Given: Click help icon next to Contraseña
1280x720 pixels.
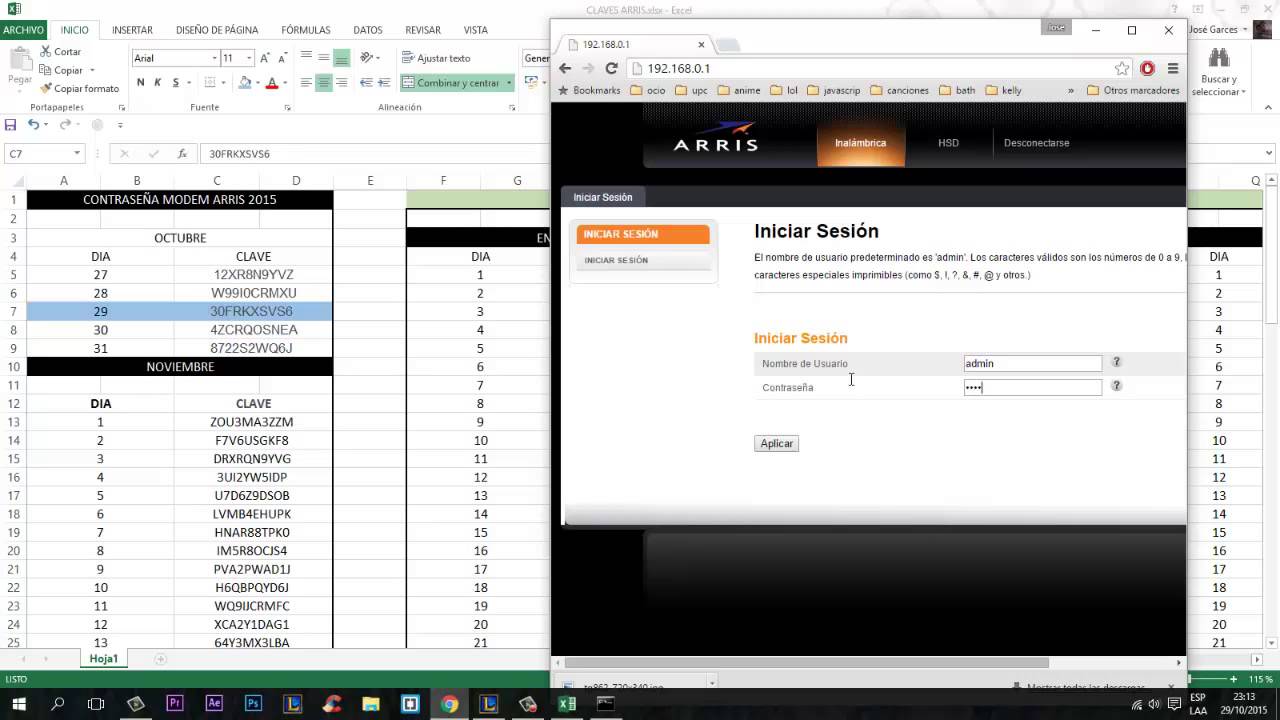Looking at the screenshot, I should pyautogui.click(x=1117, y=385).
